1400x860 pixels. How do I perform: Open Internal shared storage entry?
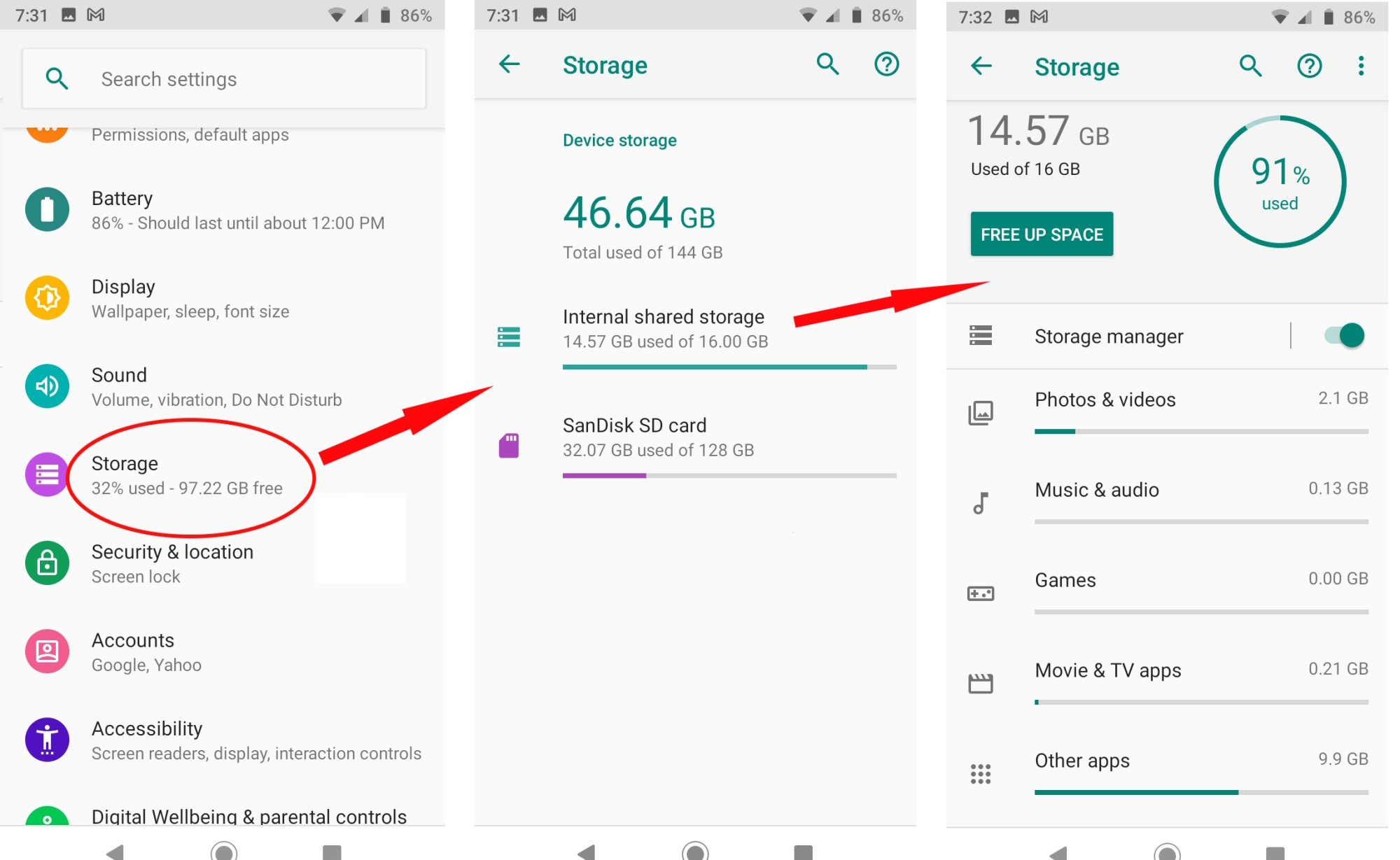pos(664,329)
